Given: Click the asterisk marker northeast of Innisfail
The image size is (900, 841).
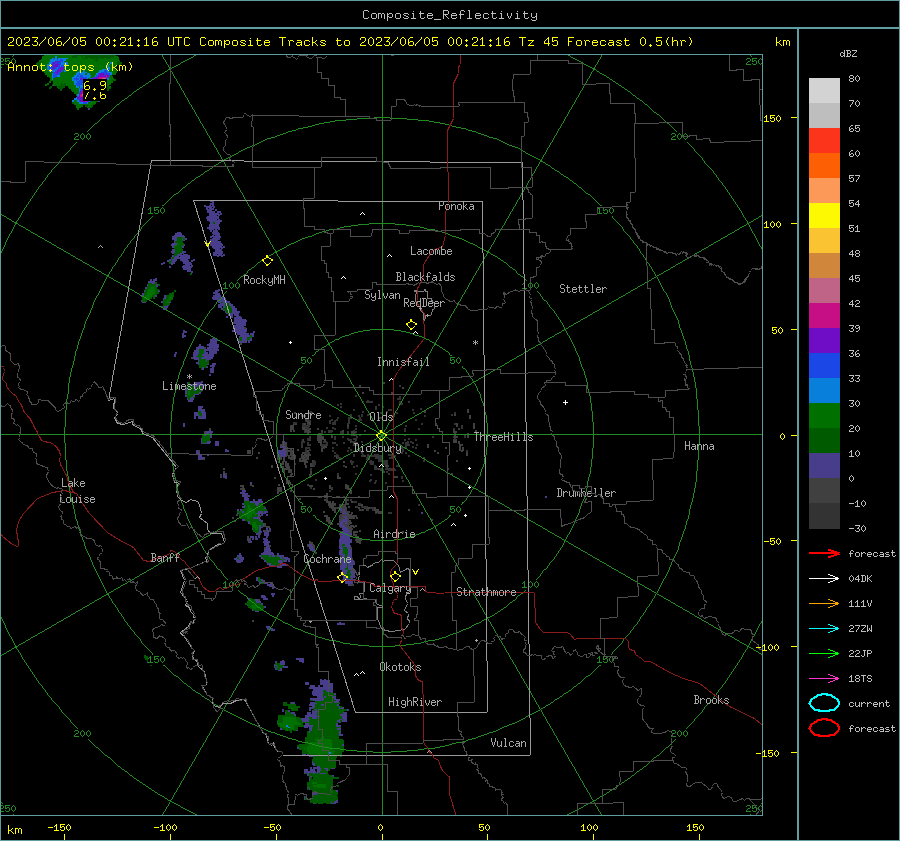Looking at the screenshot, I should click(475, 343).
